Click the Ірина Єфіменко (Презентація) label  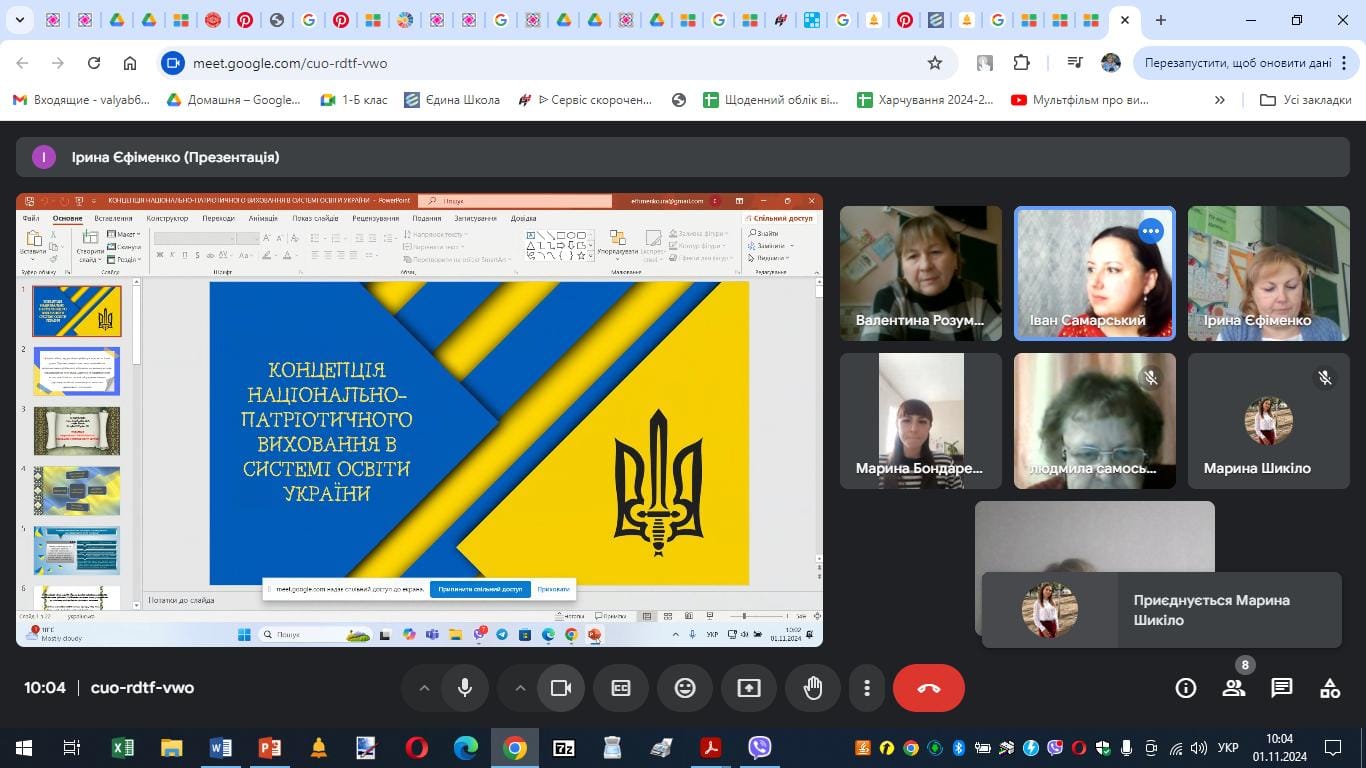click(x=176, y=157)
